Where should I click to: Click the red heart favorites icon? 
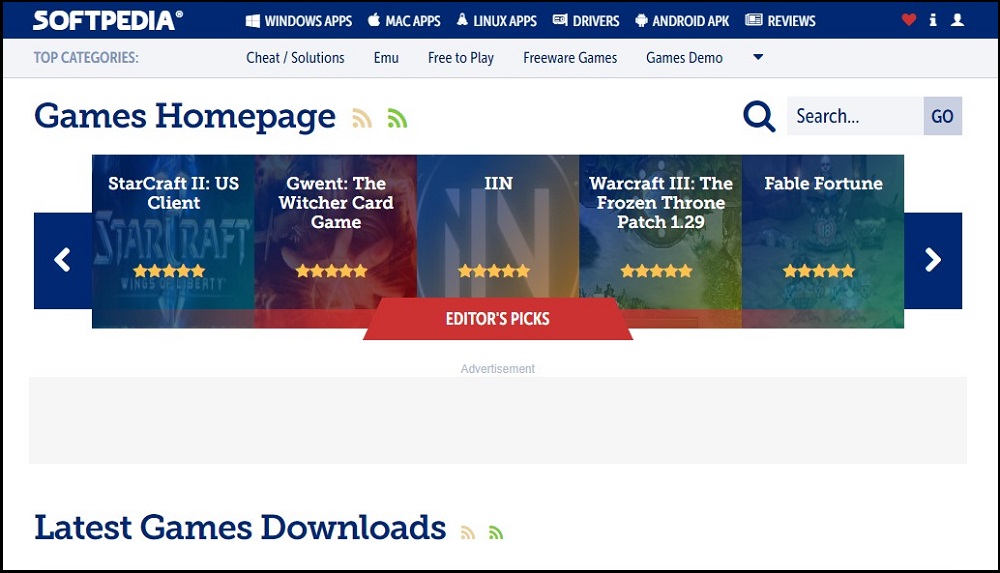point(909,20)
